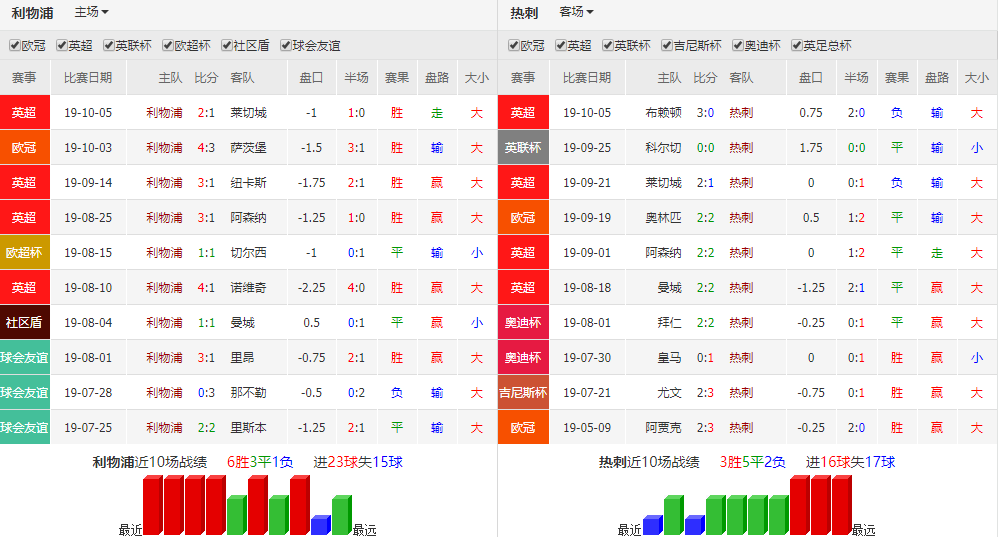Click 欧冠 tag for 阿贾克 match
Viewport: 999px width, 537px height.
523,428
